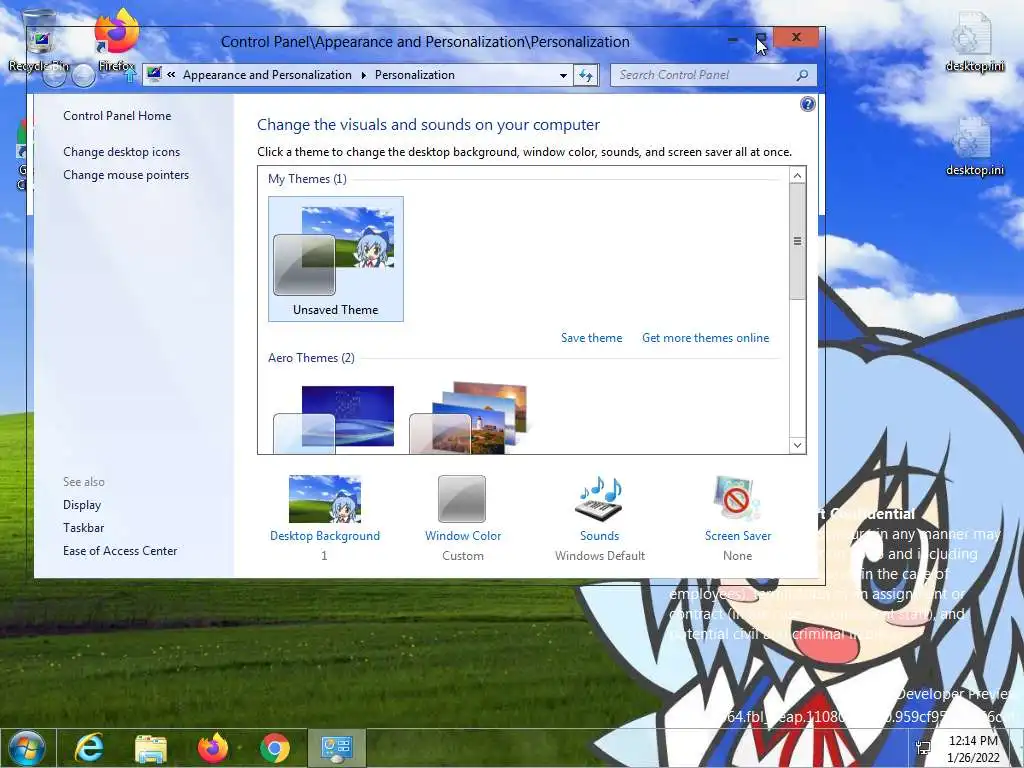Expand the address bar history dropdown
This screenshot has height=768, width=1024.
[563, 76]
